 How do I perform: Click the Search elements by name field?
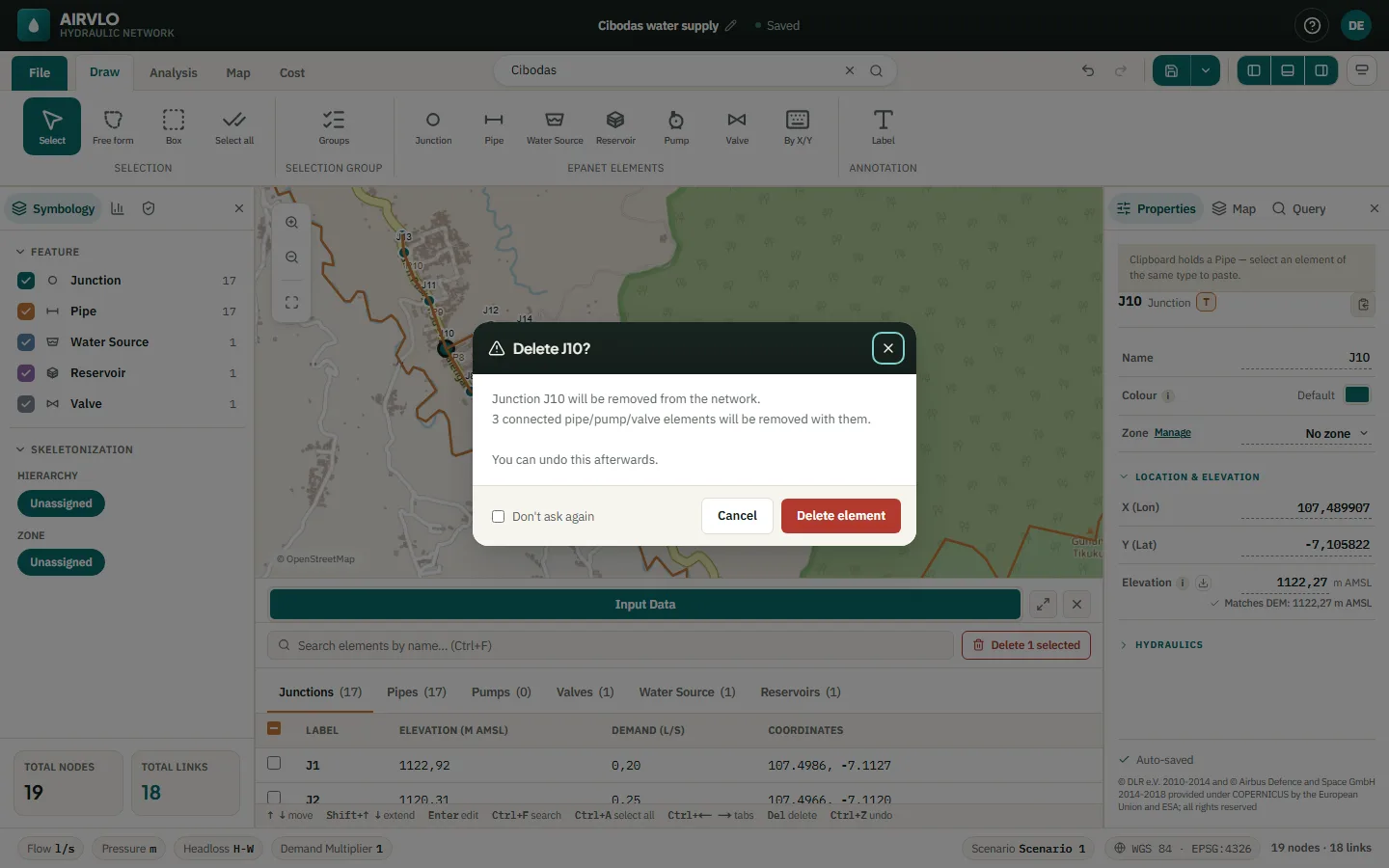click(x=610, y=645)
